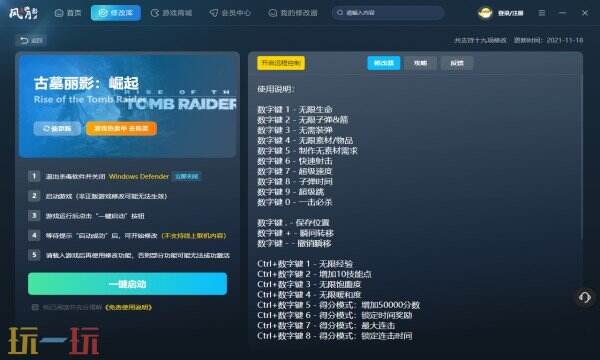Switch to the third gray tab beside 攻略
The height and width of the screenshot is (360, 600).
457,63
